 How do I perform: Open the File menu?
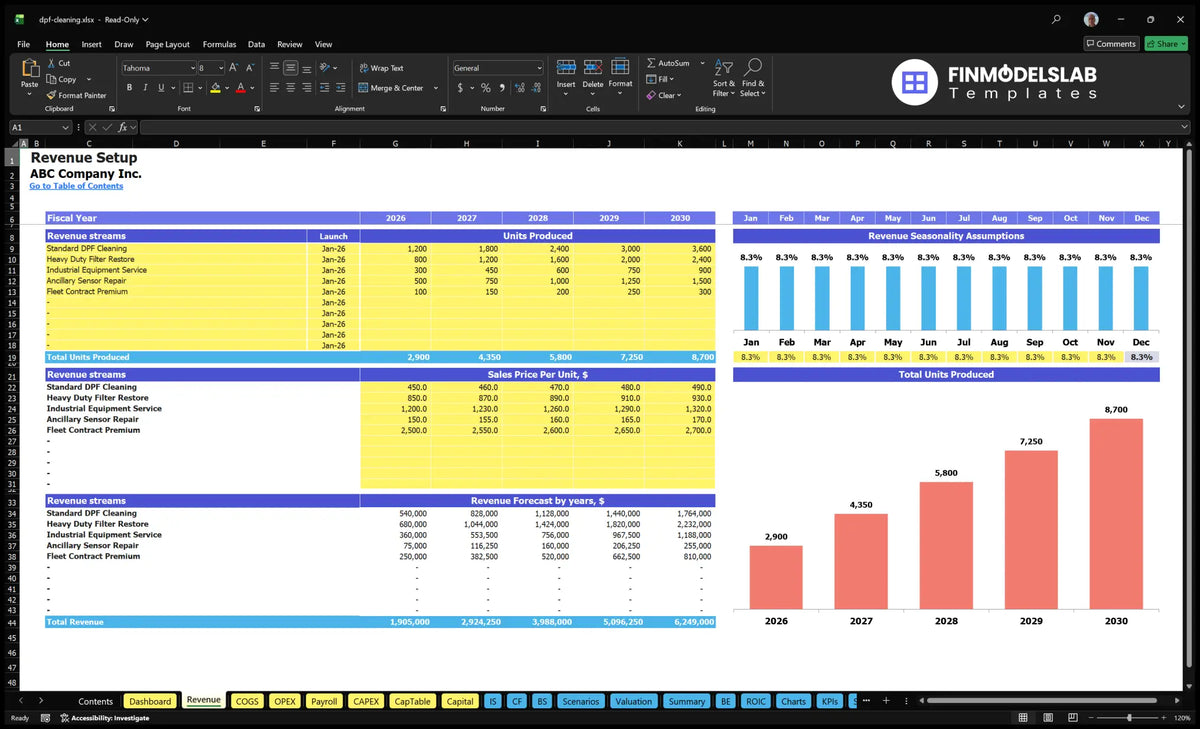pos(23,44)
